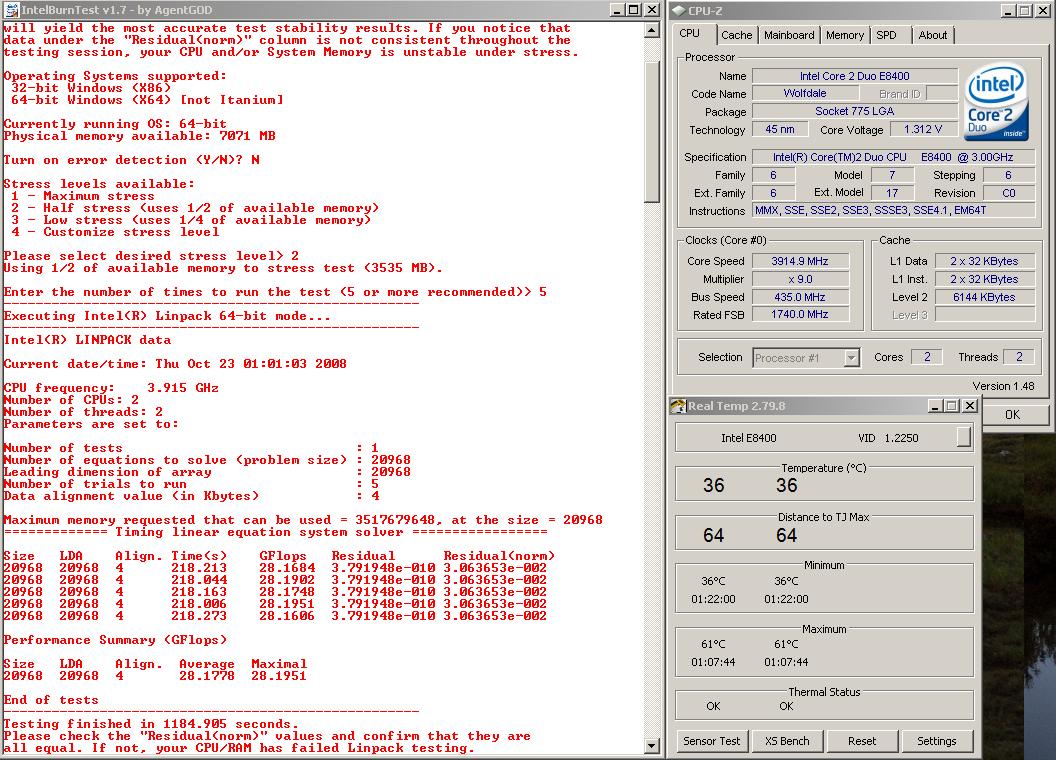1056x760 pixels.
Task: Open the Mainboard tab in CPU-Z
Action: (789, 35)
